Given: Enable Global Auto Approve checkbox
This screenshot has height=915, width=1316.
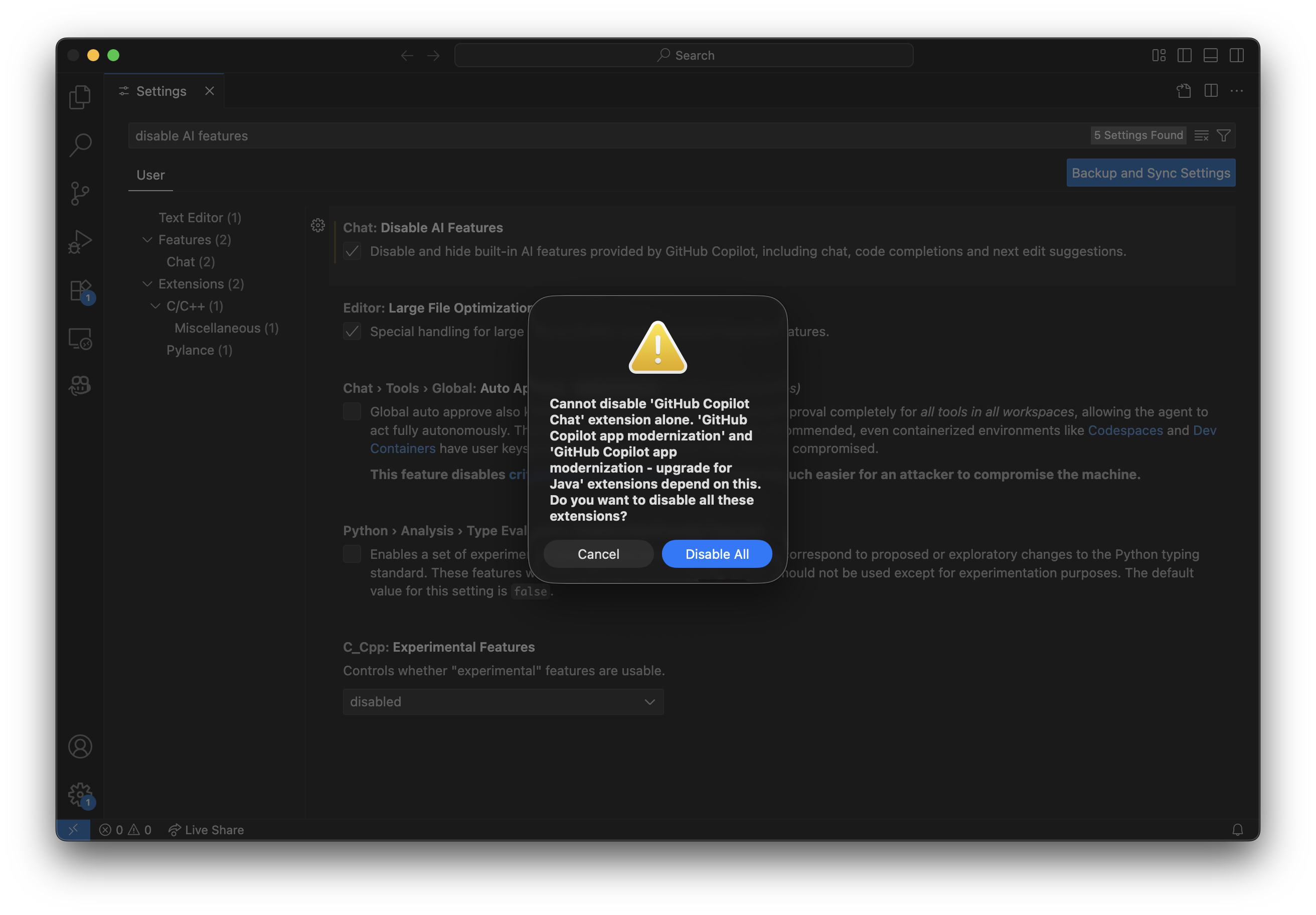Looking at the screenshot, I should (352, 412).
